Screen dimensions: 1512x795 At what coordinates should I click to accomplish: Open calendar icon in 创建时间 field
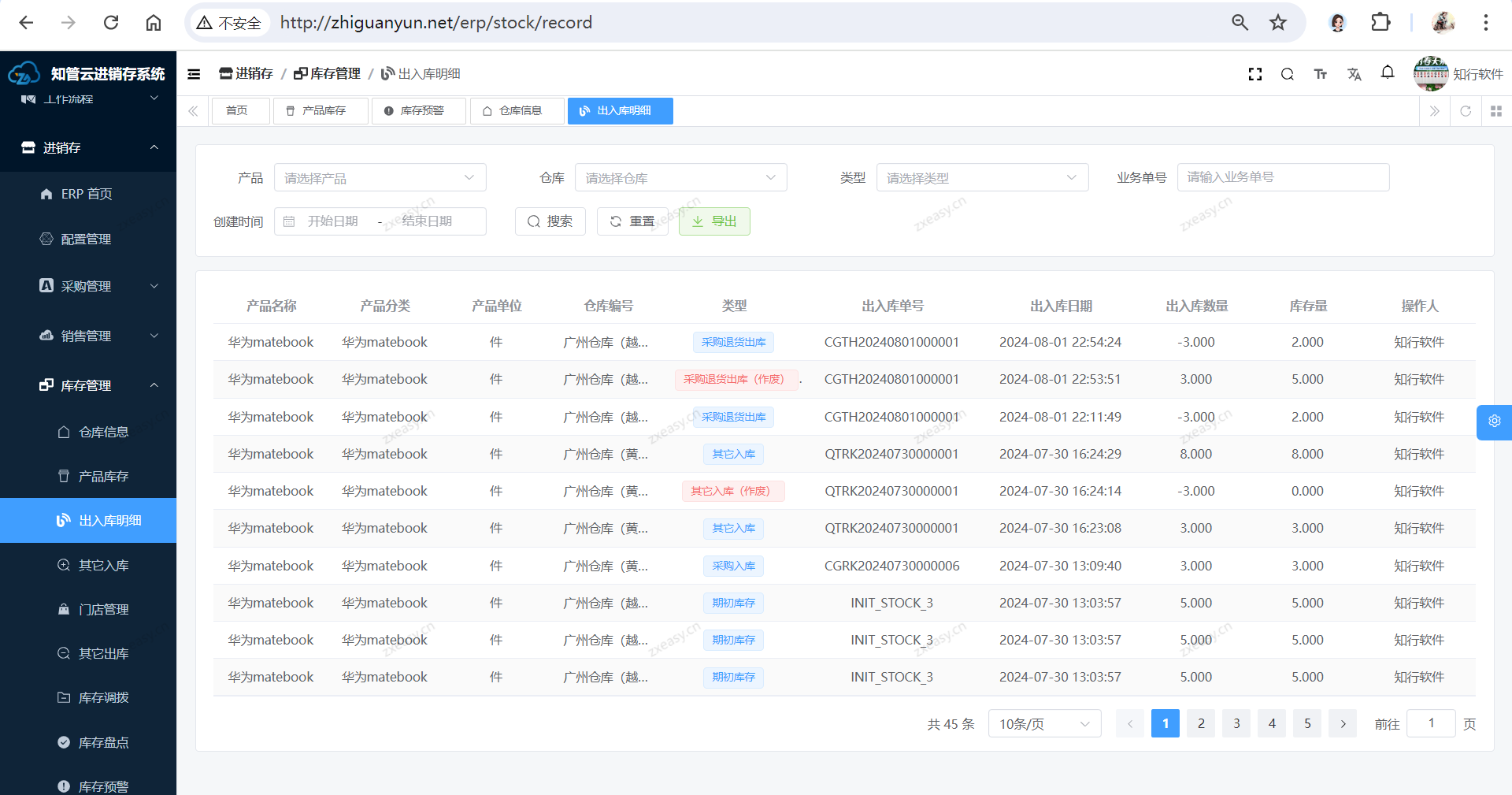point(289,221)
